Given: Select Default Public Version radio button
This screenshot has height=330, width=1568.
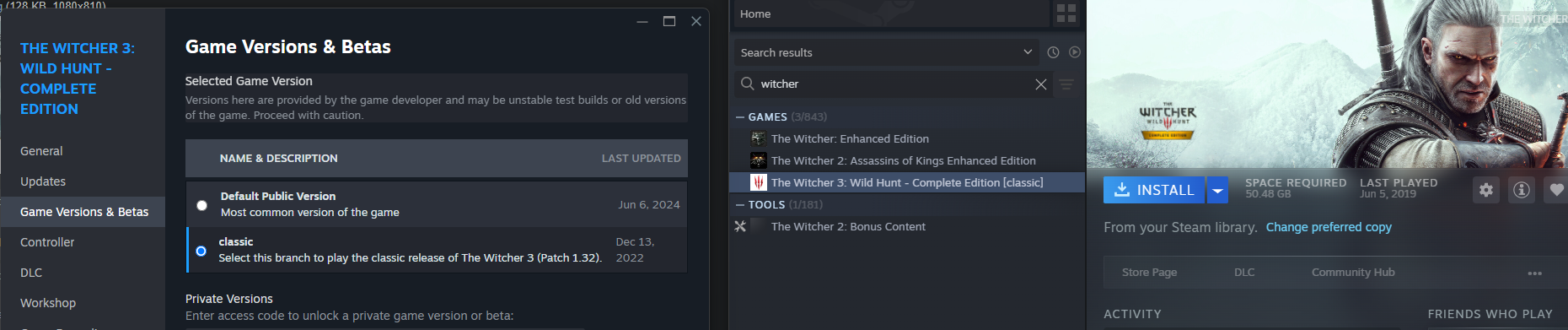Looking at the screenshot, I should click(201, 205).
